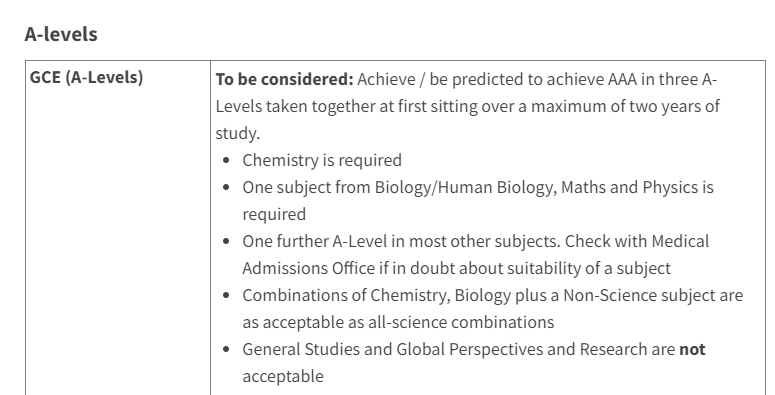Select 'Combinations of Chemistry, Biology plus' bullet line

point(493,295)
